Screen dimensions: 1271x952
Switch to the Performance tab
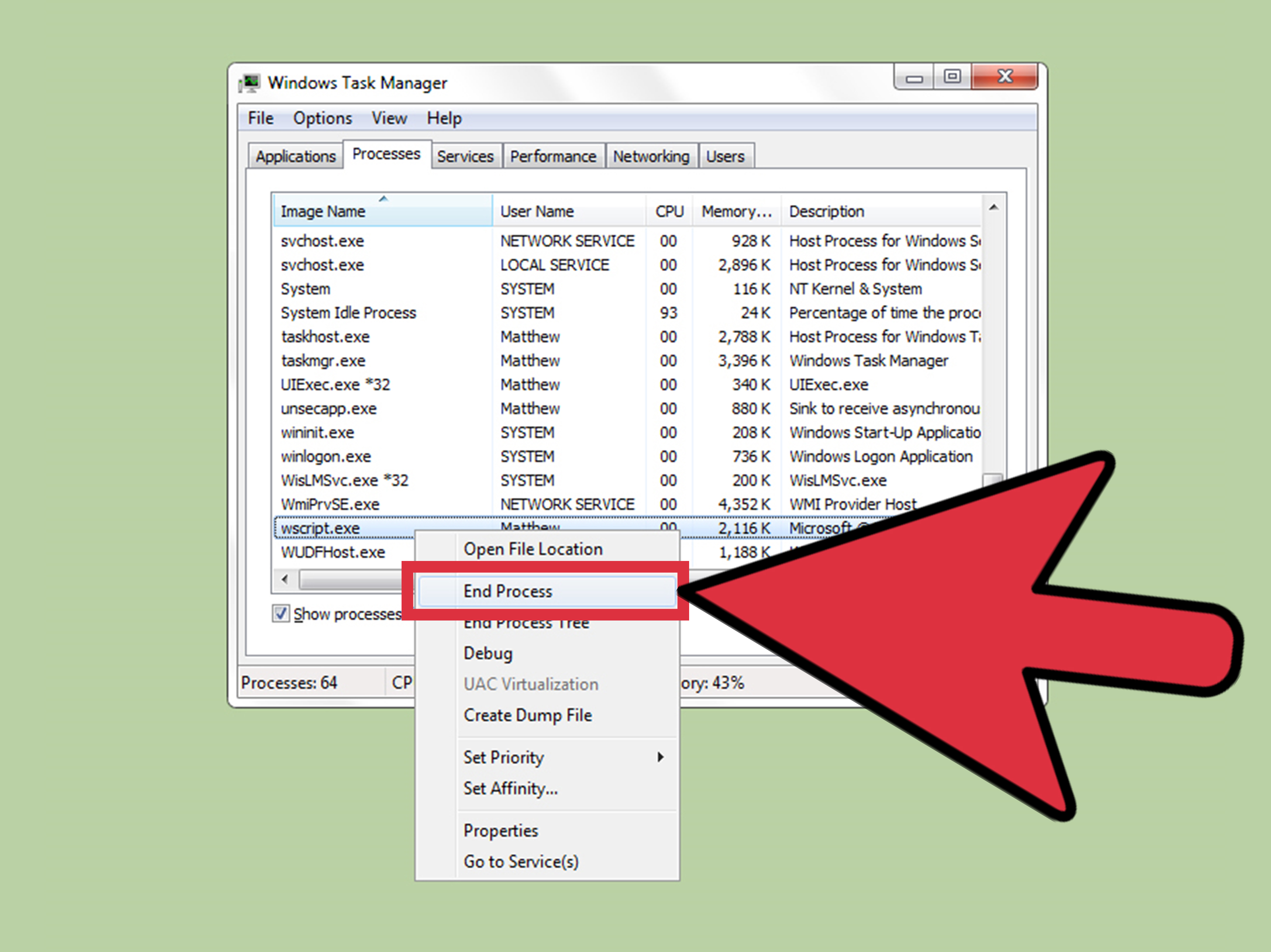(x=553, y=156)
